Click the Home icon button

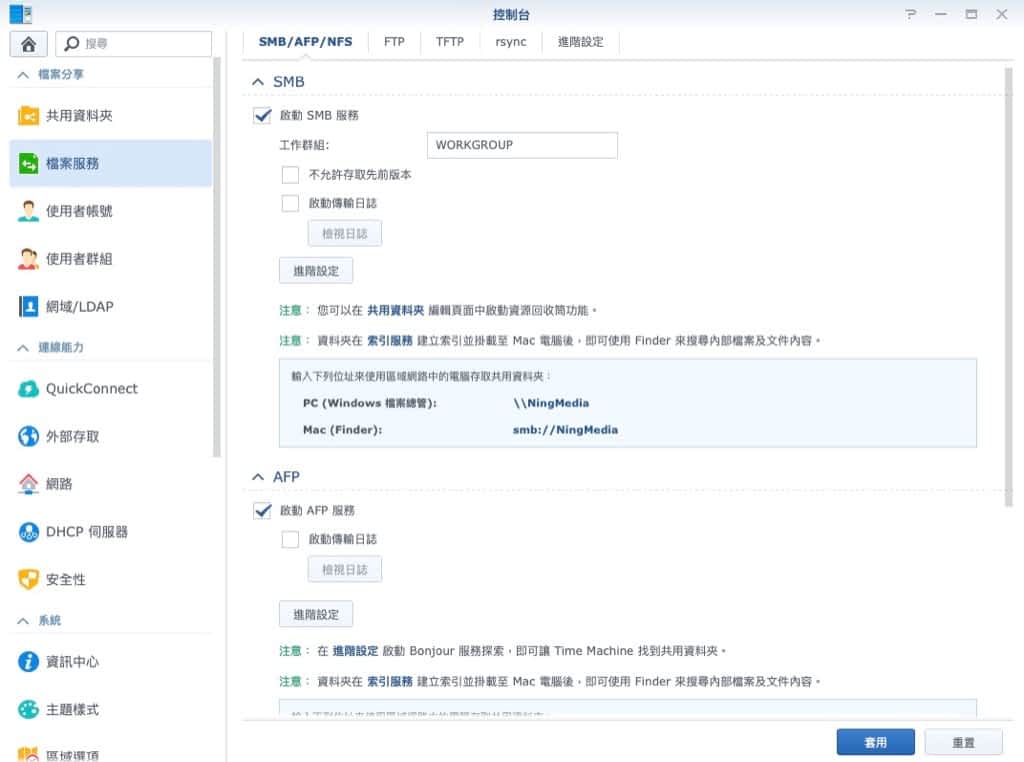[x=29, y=44]
